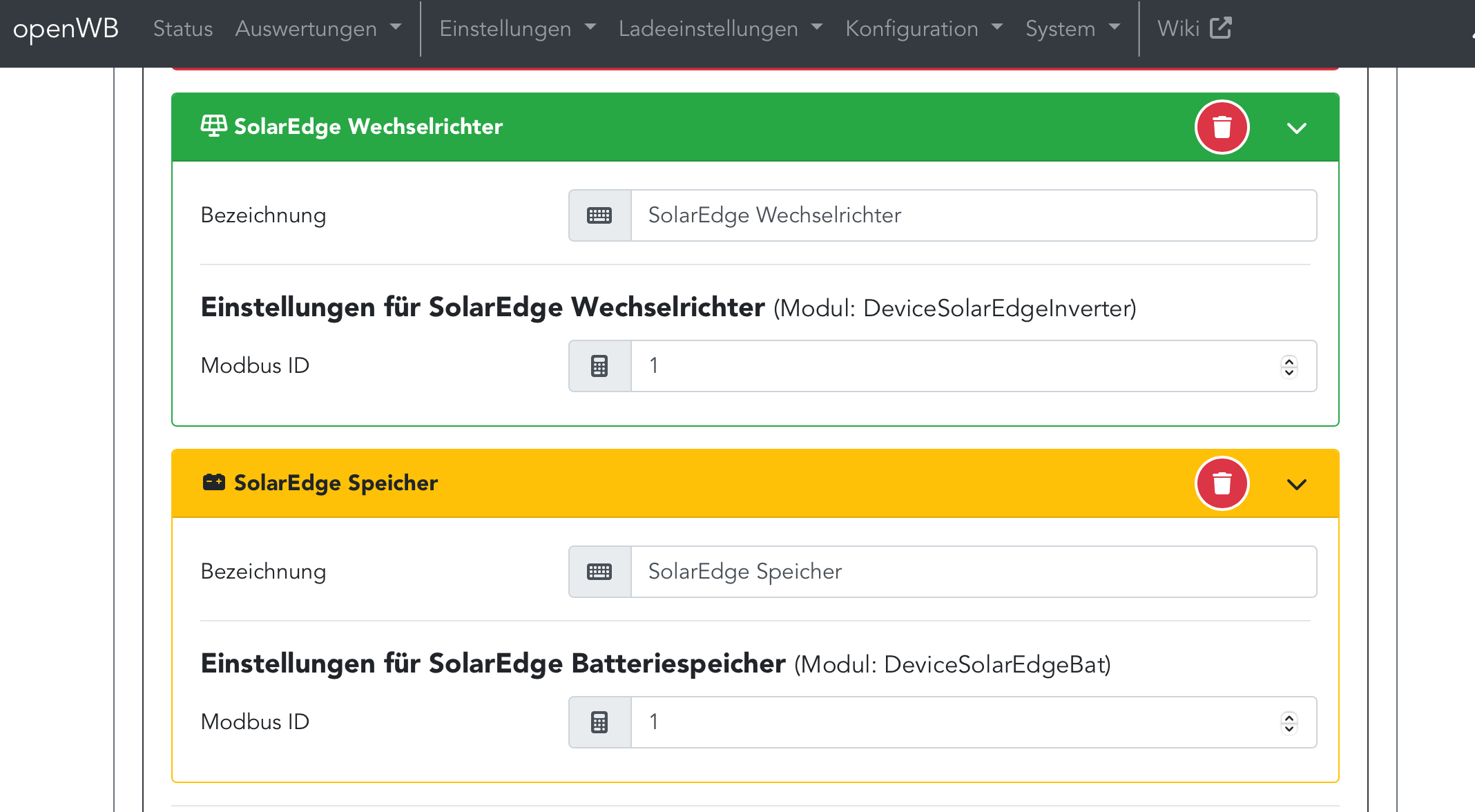The image size is (1475, 812).
Task: Click solar panel icon in Wechselrichter header
Action: point(213,126)
